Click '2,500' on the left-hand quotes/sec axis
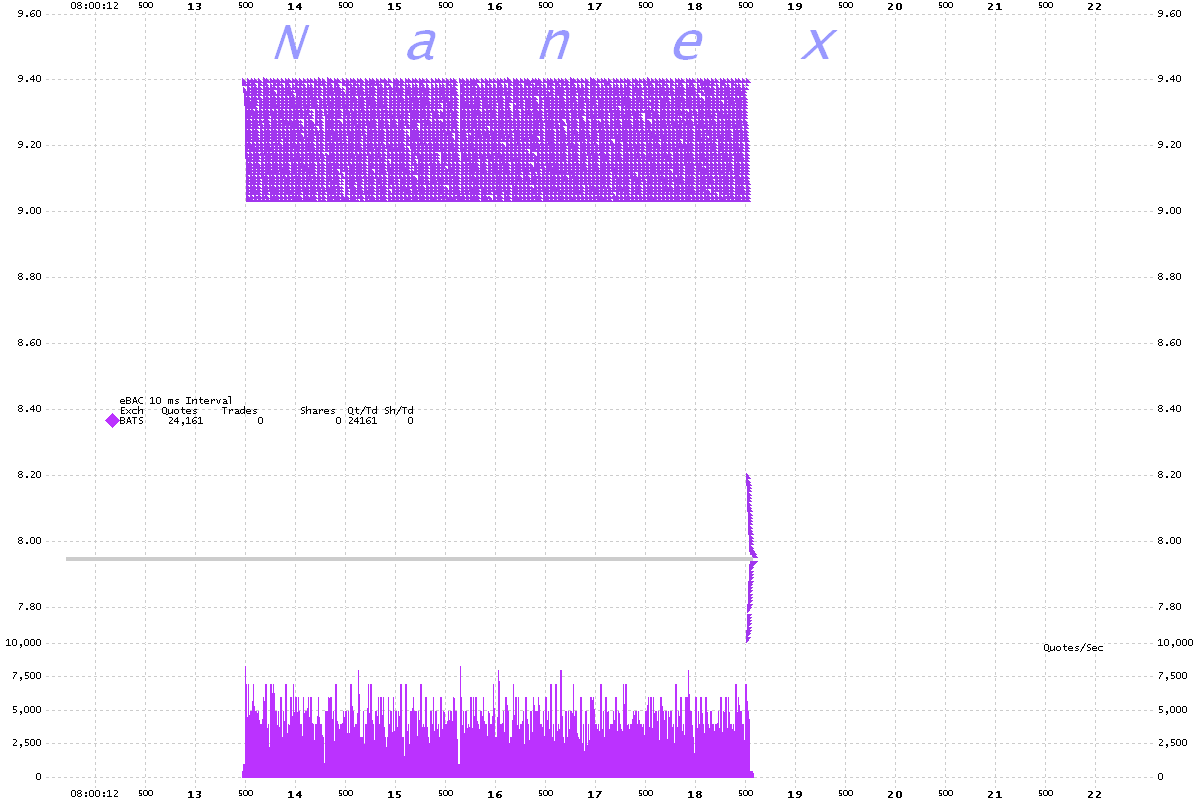 pyautogui.click(x=27, y=743)
